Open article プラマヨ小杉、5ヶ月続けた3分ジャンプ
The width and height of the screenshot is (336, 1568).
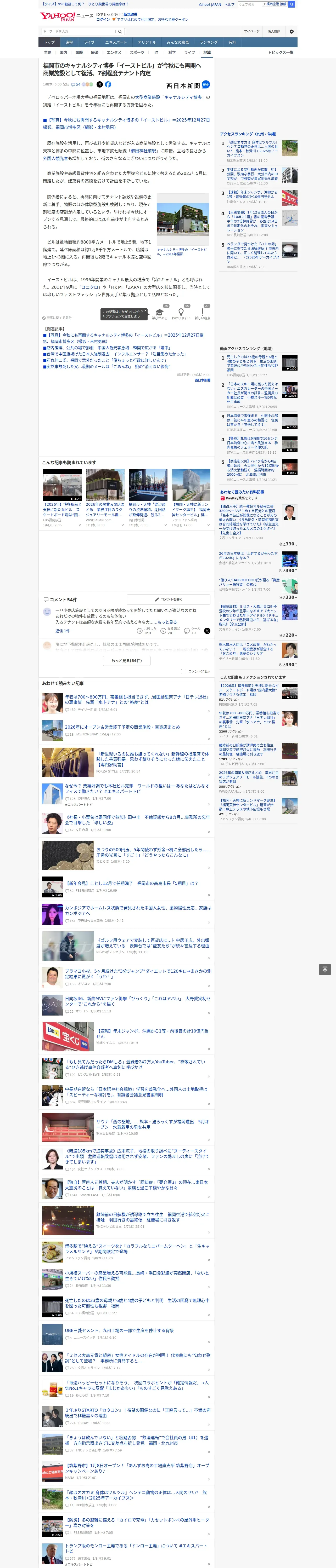(x=138, y=975)
